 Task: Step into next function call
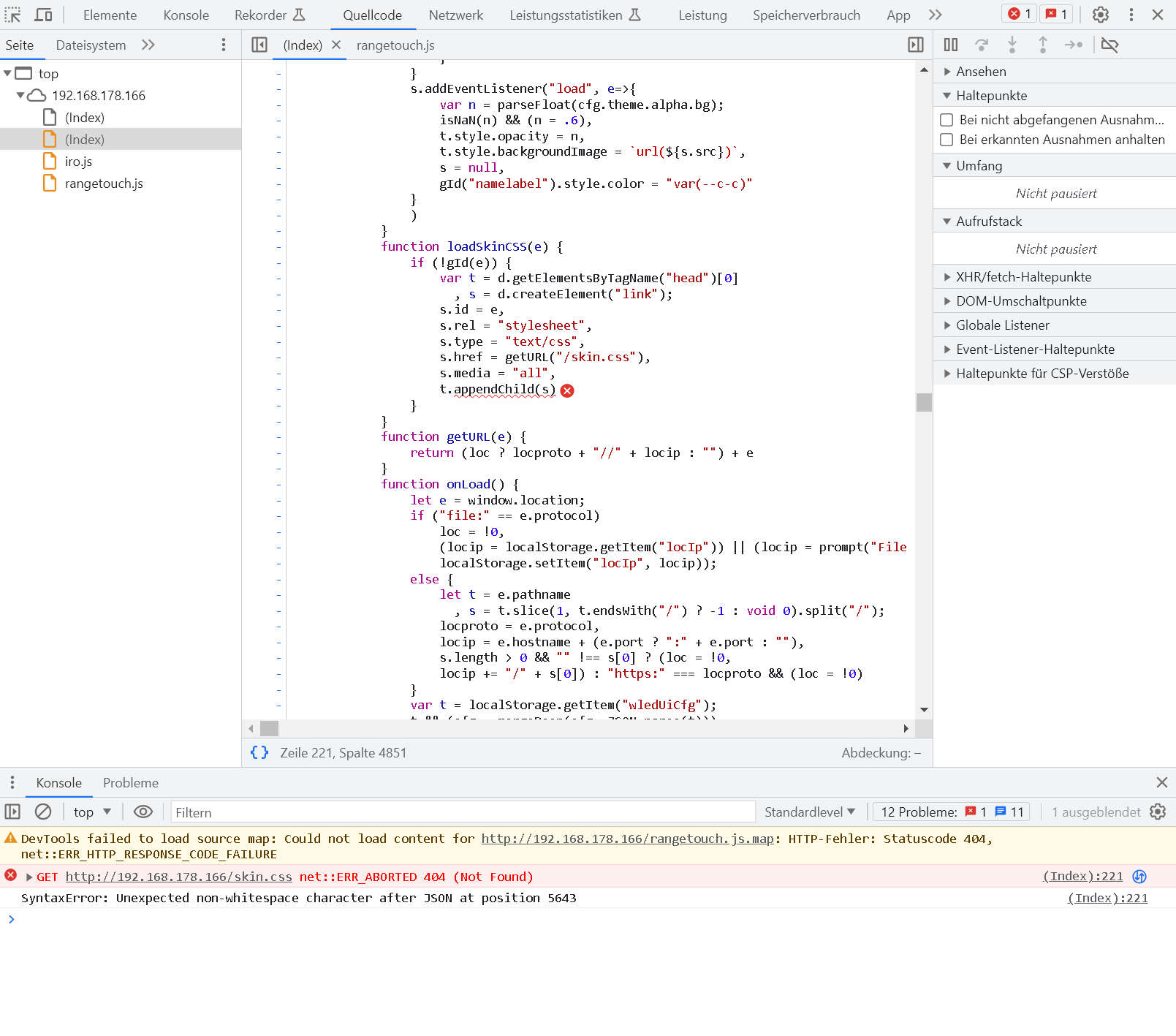[x=1012, y=45]
